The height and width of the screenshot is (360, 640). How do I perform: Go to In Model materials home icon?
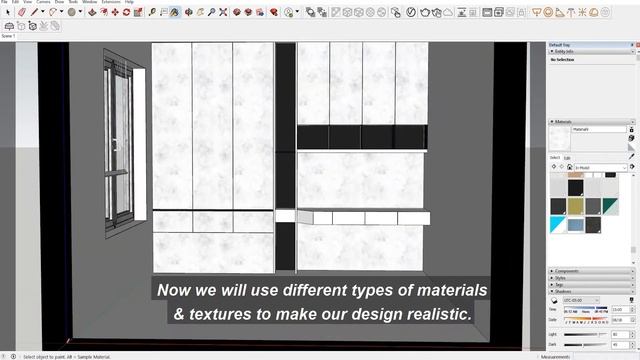coord(569,167)
